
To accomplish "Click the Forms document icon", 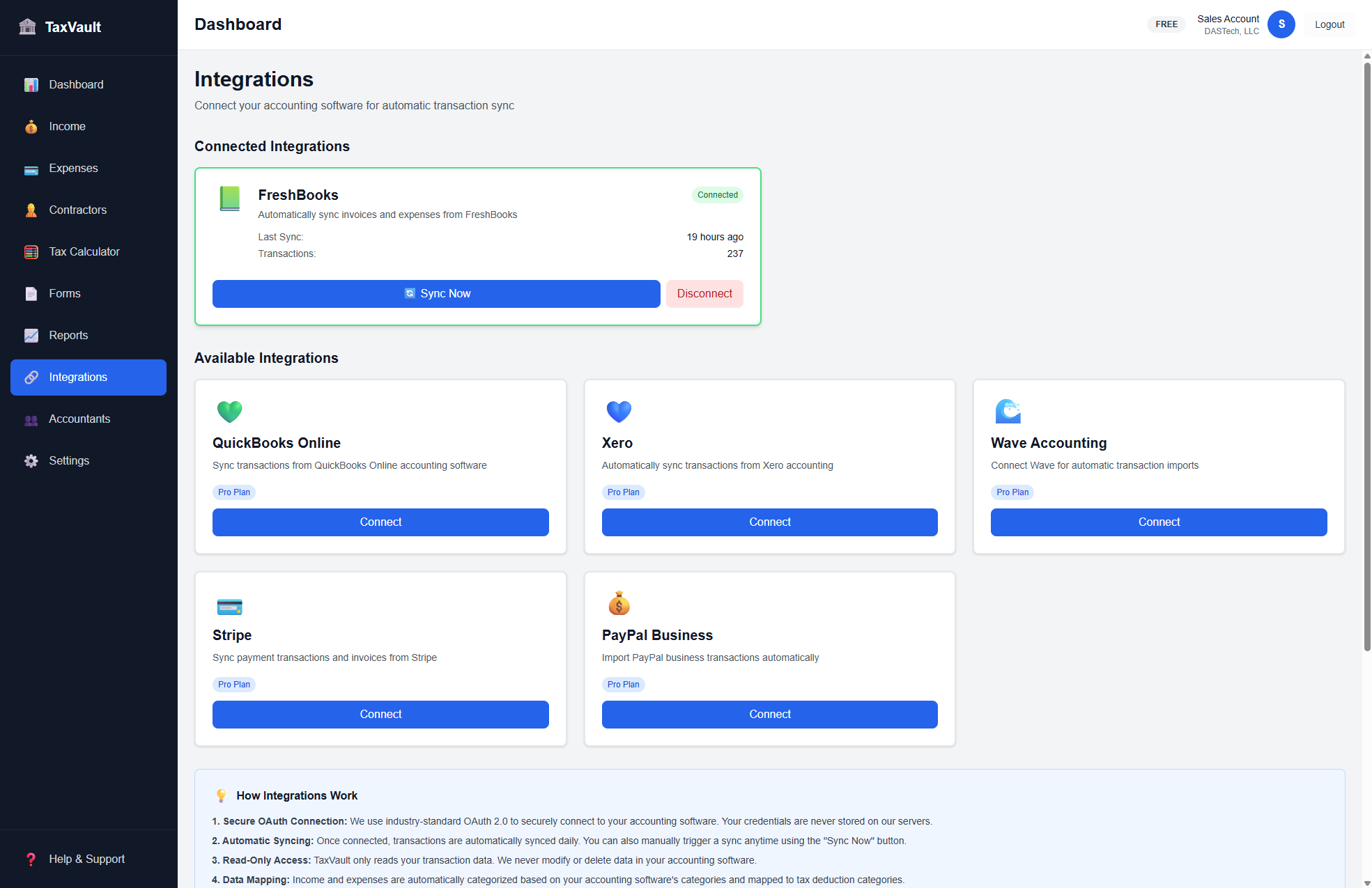I will [31, 293].
